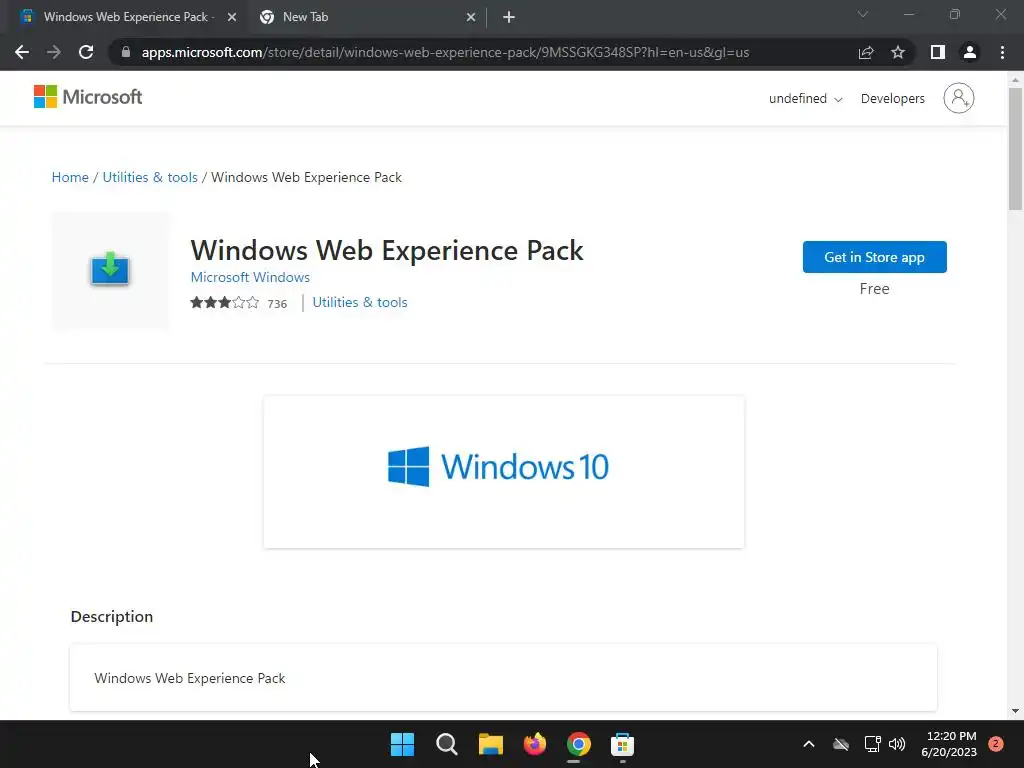Bookmark this page with the star
Viewport: 1024px width, 768px height.
click(898, 52)
